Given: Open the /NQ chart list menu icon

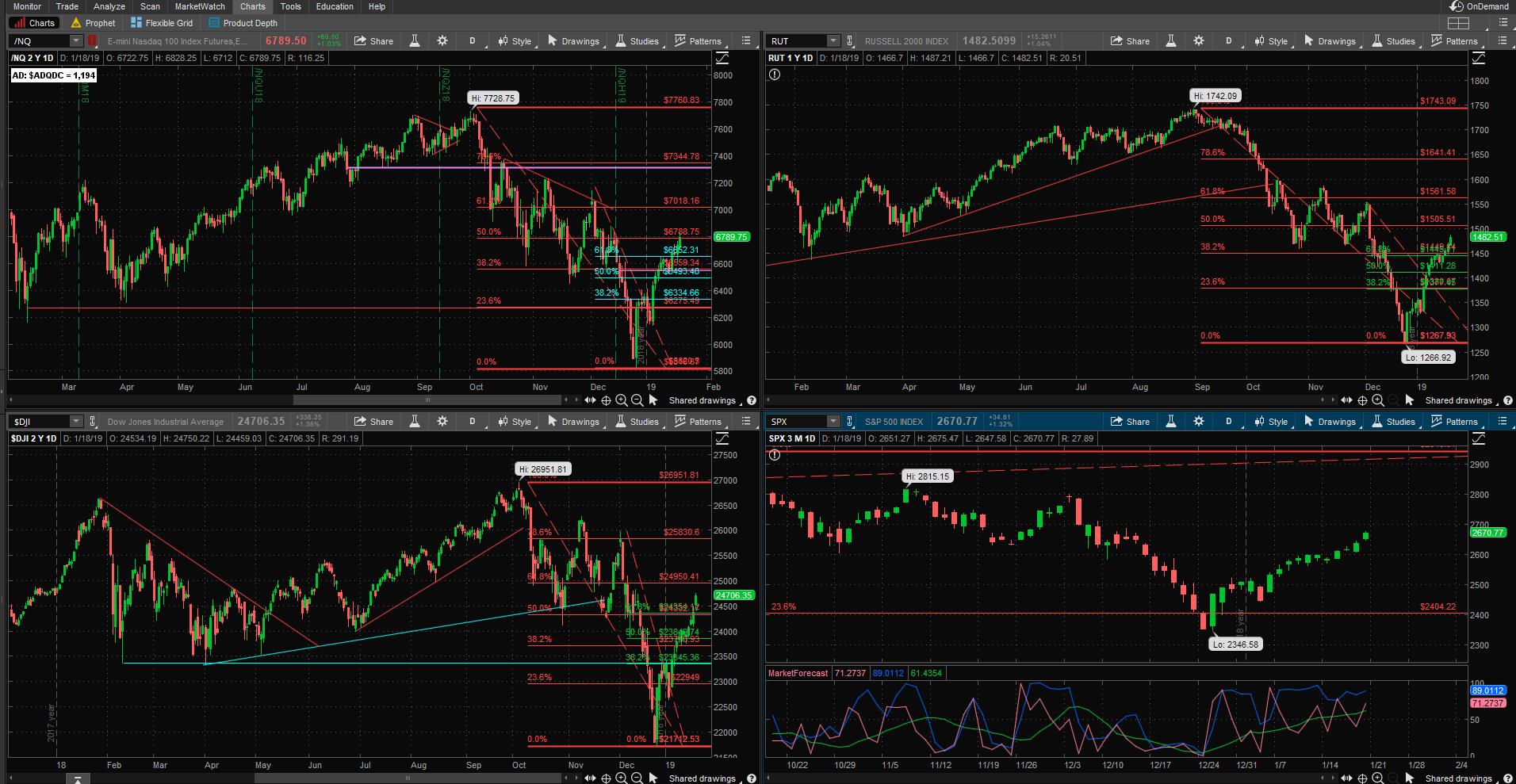Looking at the screenshot, I should pyautogui.click(x=746, y=41).
